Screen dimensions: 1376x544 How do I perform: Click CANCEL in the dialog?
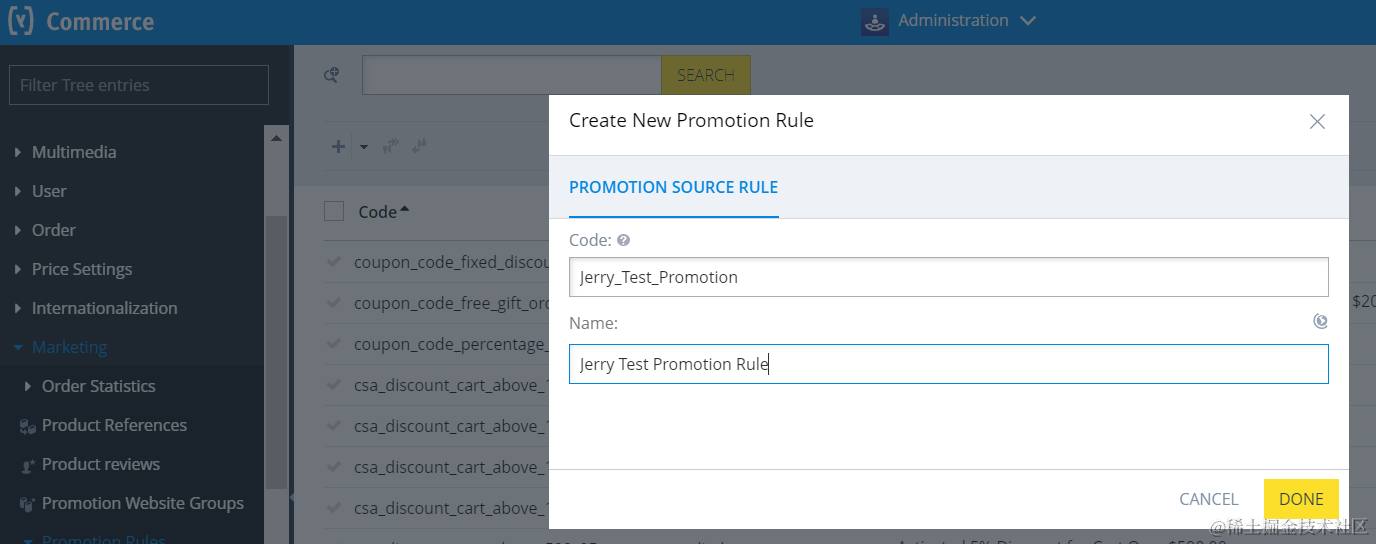[x=1208, y=499]
